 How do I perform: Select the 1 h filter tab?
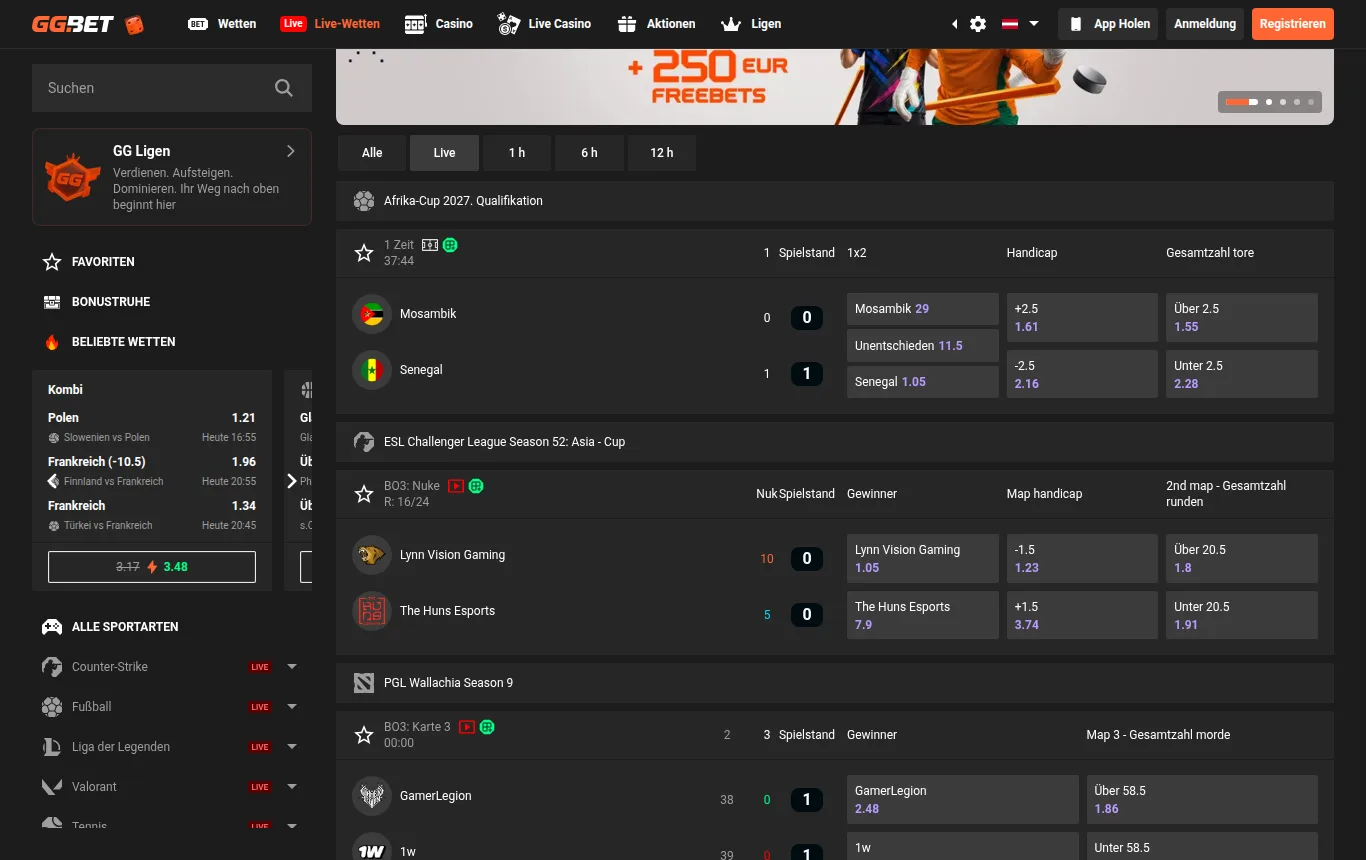517,153
